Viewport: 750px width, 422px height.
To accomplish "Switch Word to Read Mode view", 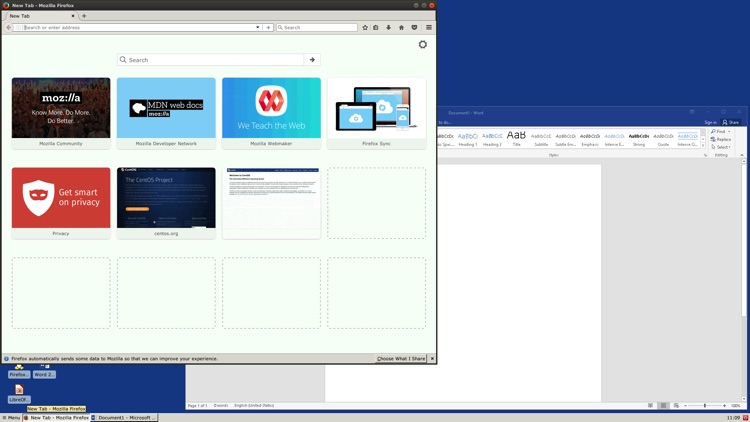I will (x=650, y=406).
